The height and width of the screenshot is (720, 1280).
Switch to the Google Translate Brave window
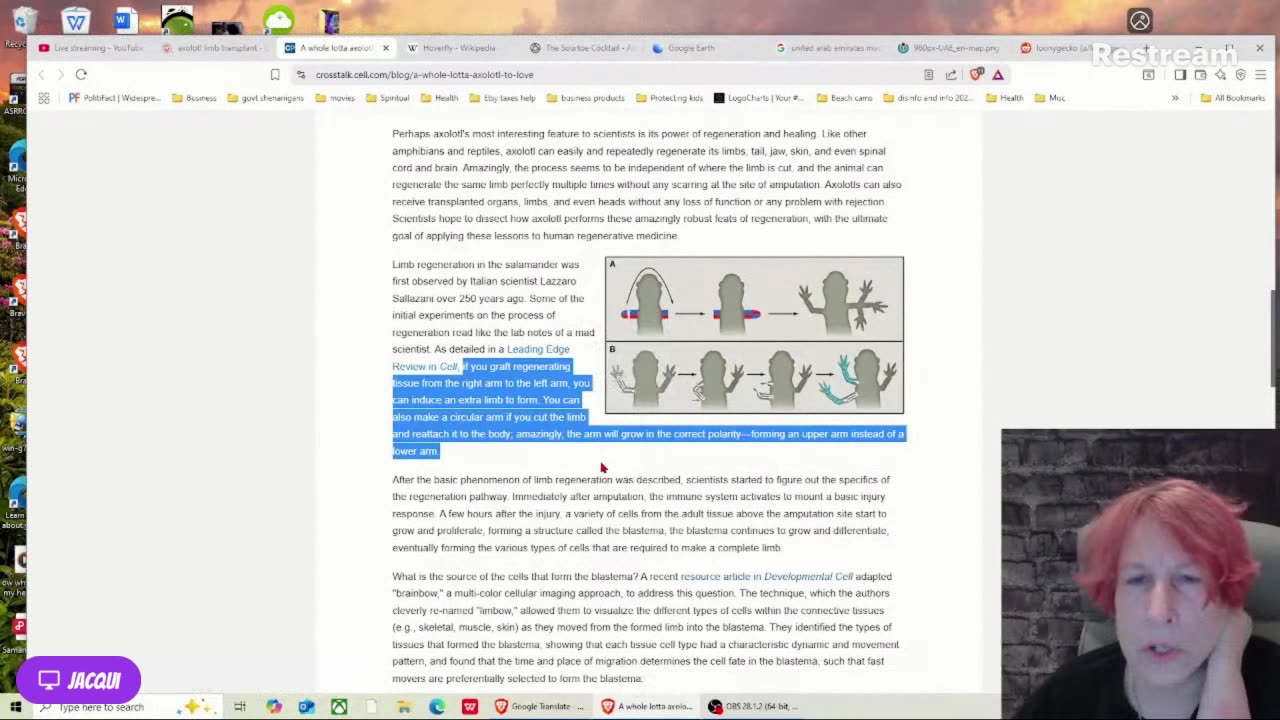[538, 707]
